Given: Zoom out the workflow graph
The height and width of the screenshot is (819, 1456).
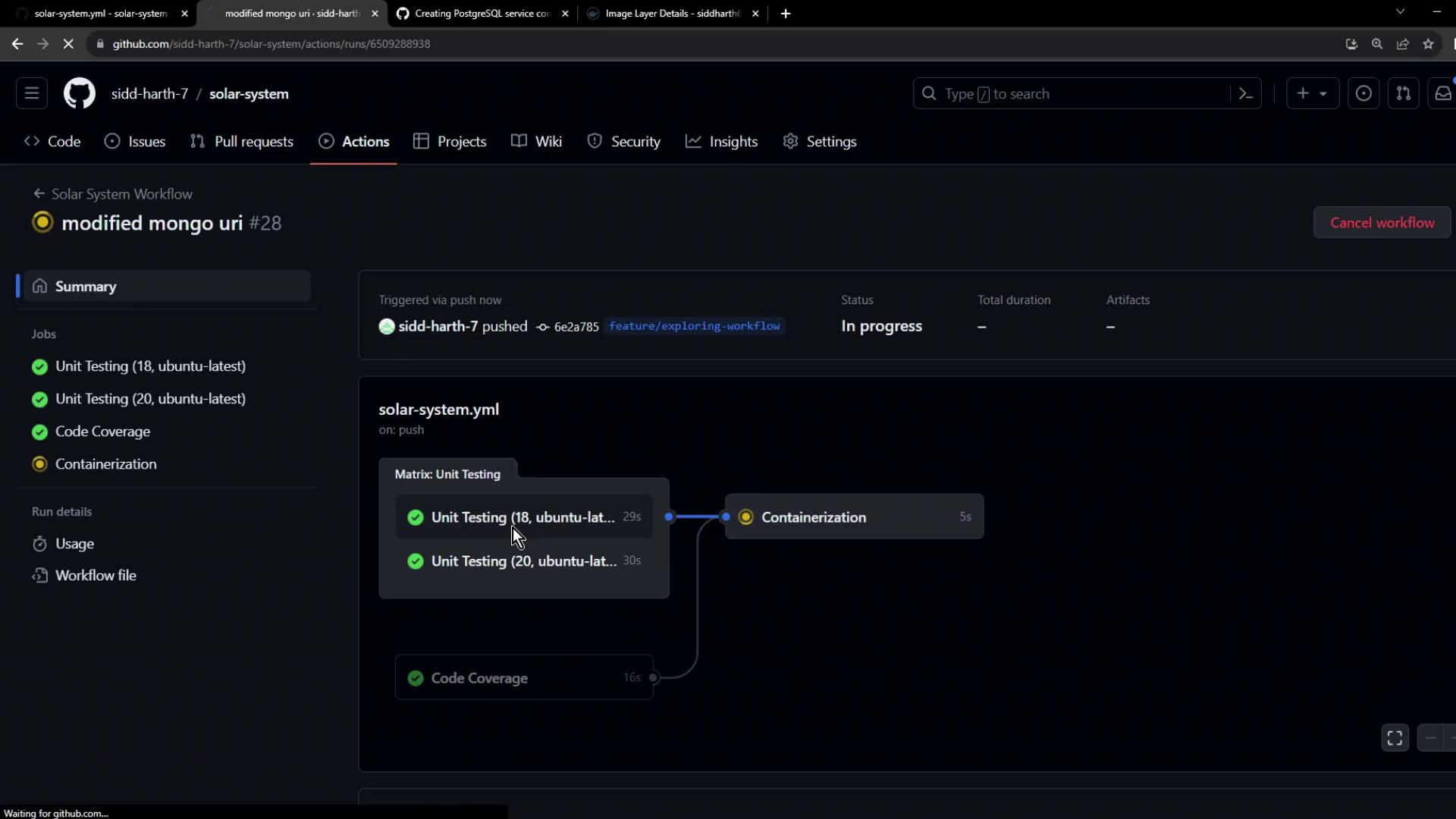Looking at the screenshot, I should coord(1430,738).
